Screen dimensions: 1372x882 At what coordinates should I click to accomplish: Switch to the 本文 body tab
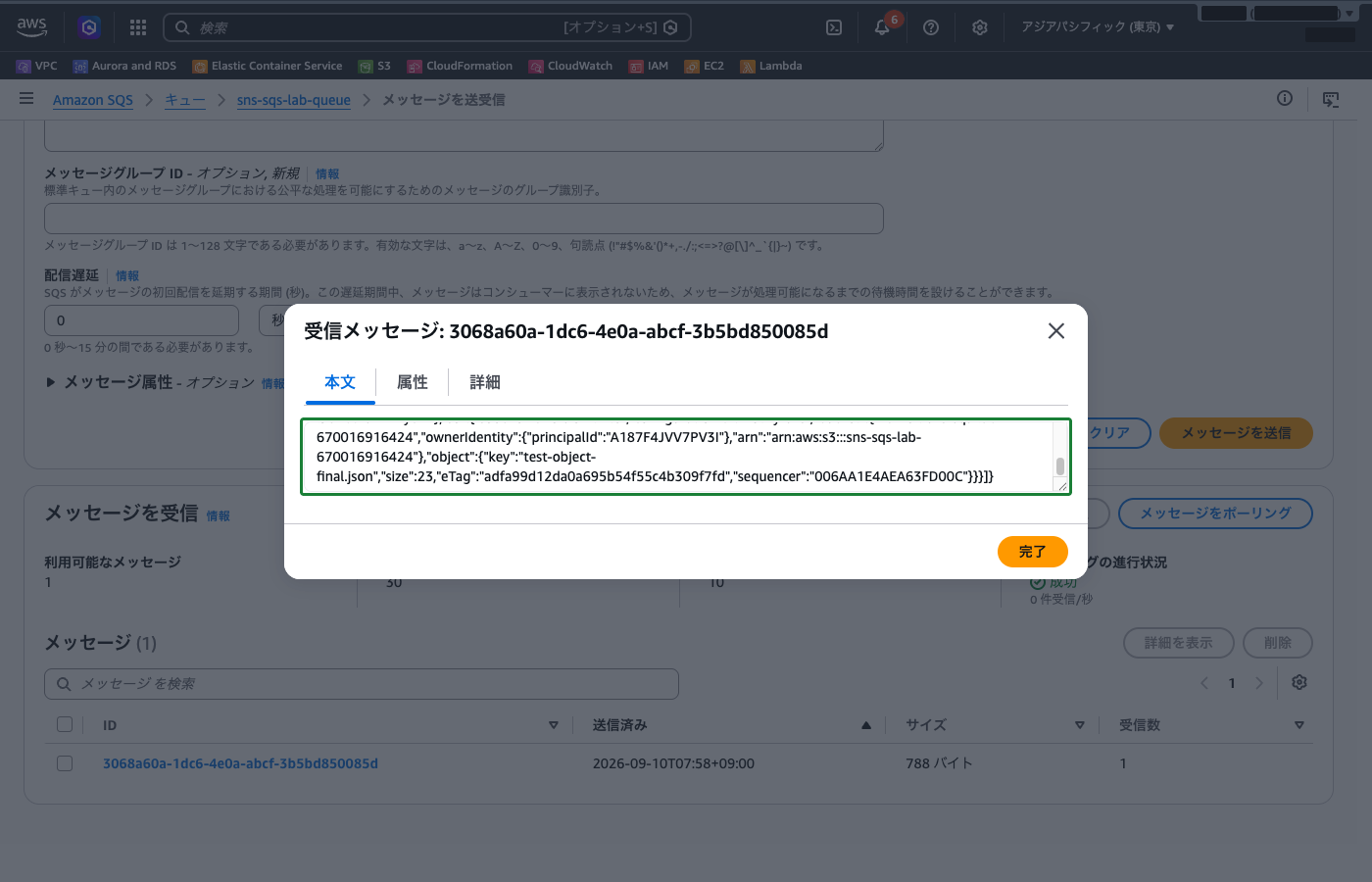340,382
